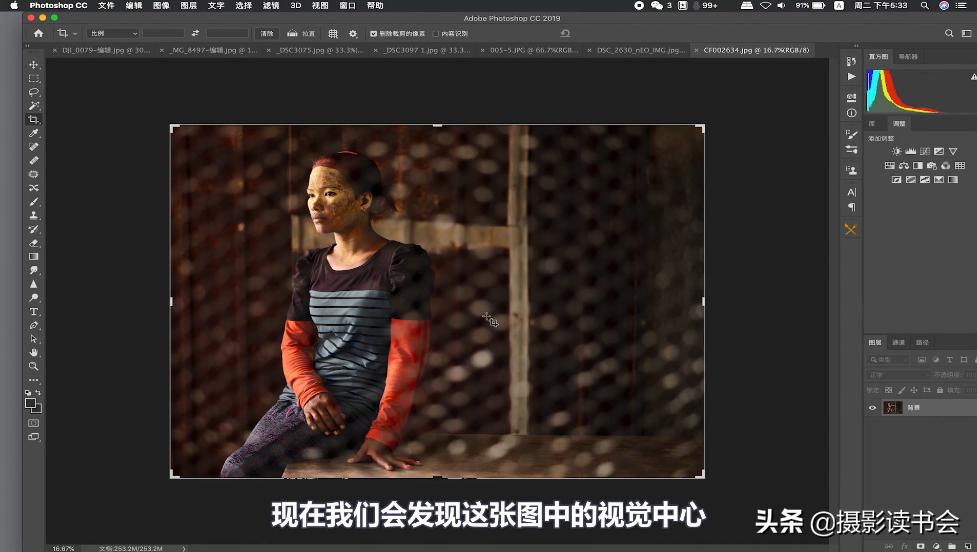Add Levels adjustment
977x552 pixels.
(910, 151)
